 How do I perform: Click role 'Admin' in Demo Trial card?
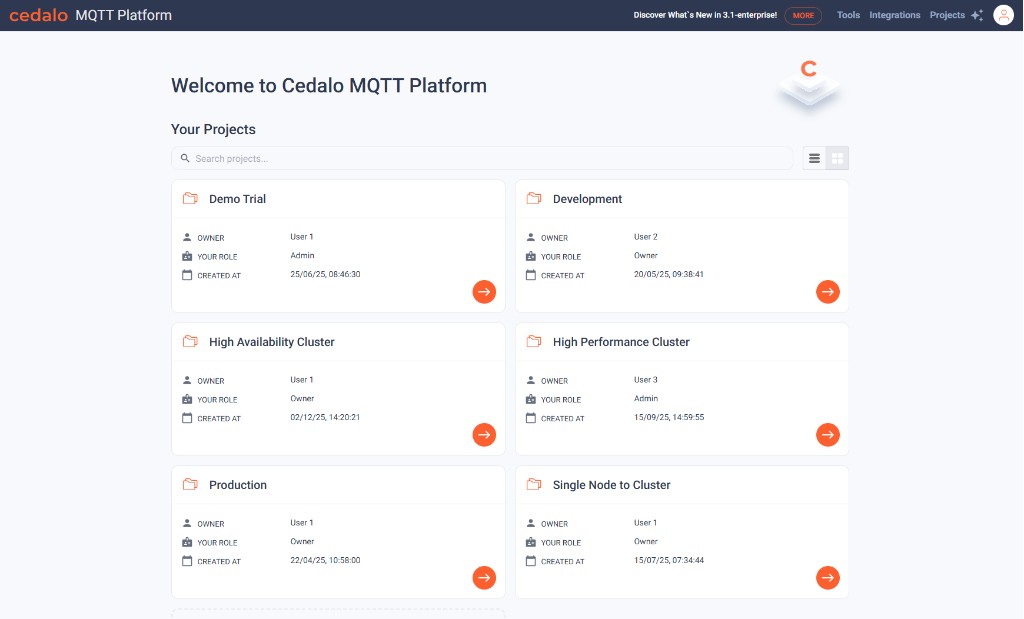[x=302, y=256]
